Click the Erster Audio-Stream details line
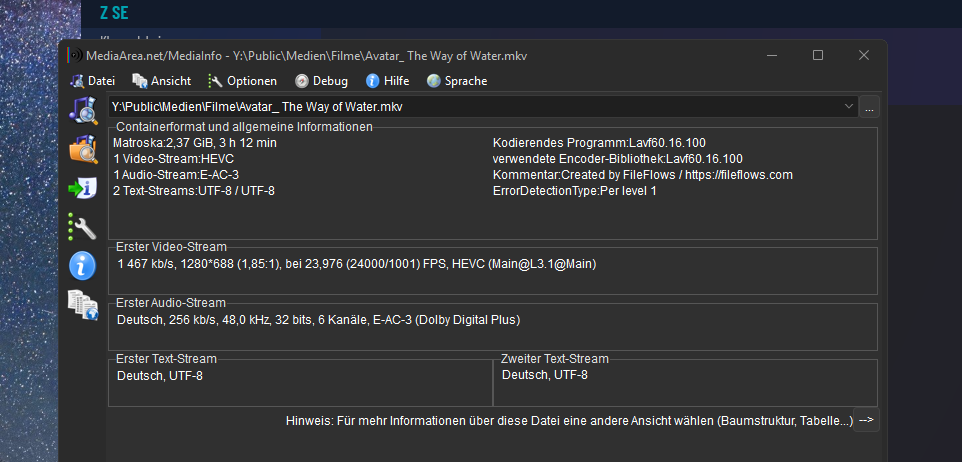962x462 pixels. 318,320
